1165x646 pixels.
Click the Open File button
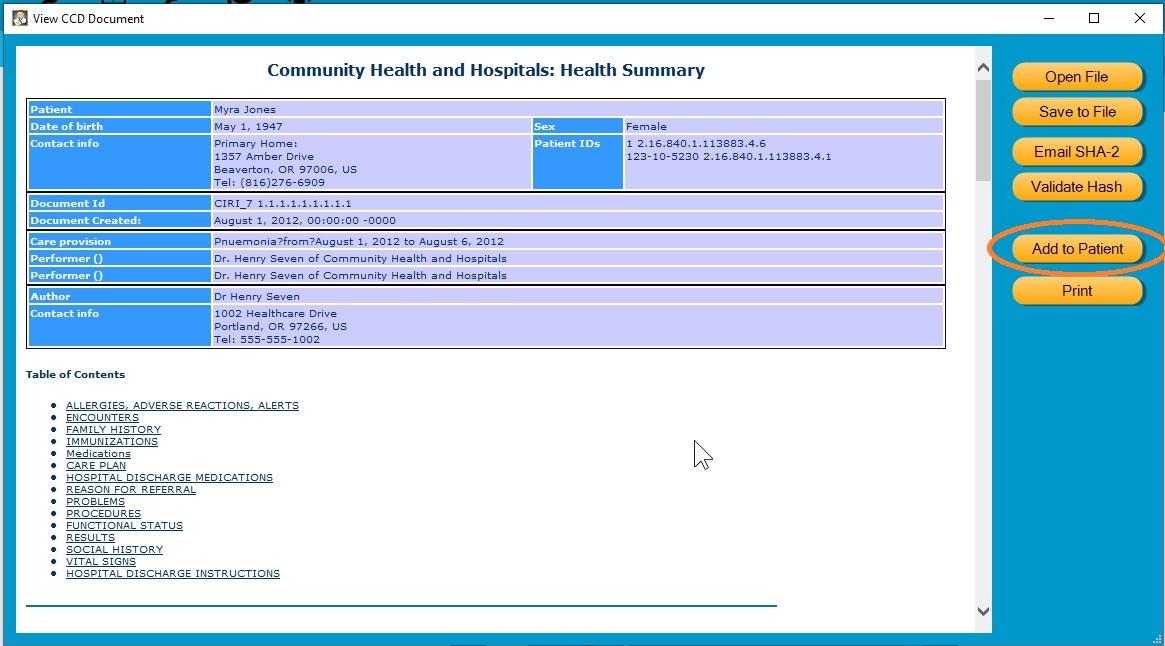click(x=1077, y=77)
